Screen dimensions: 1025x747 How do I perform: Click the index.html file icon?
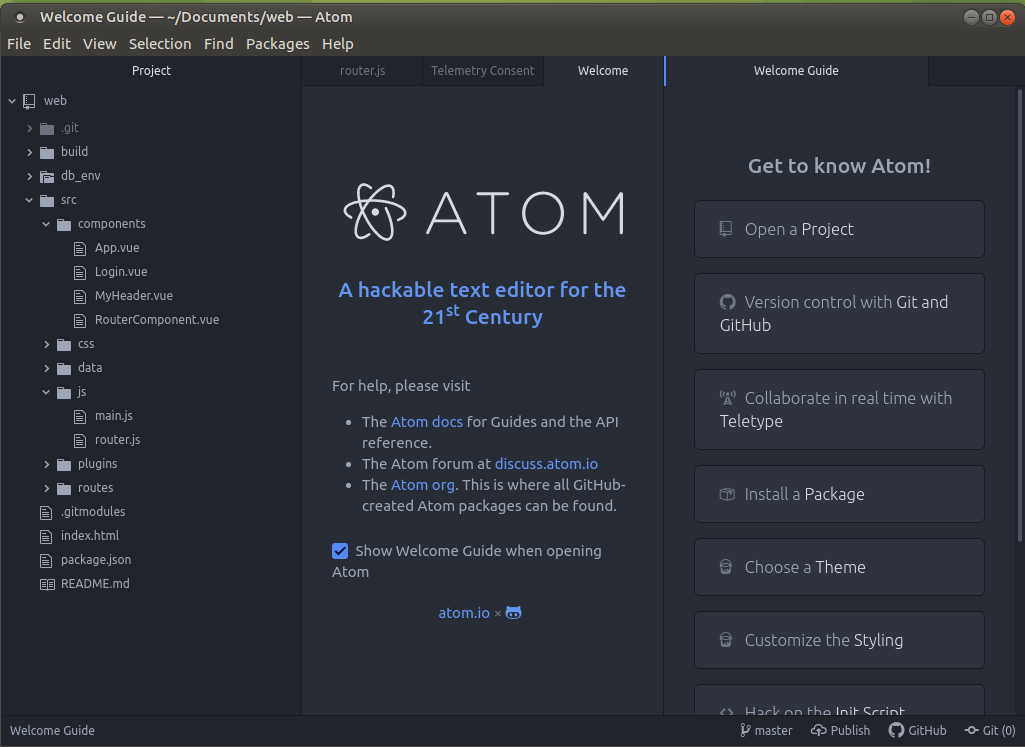tap(46, 537)
